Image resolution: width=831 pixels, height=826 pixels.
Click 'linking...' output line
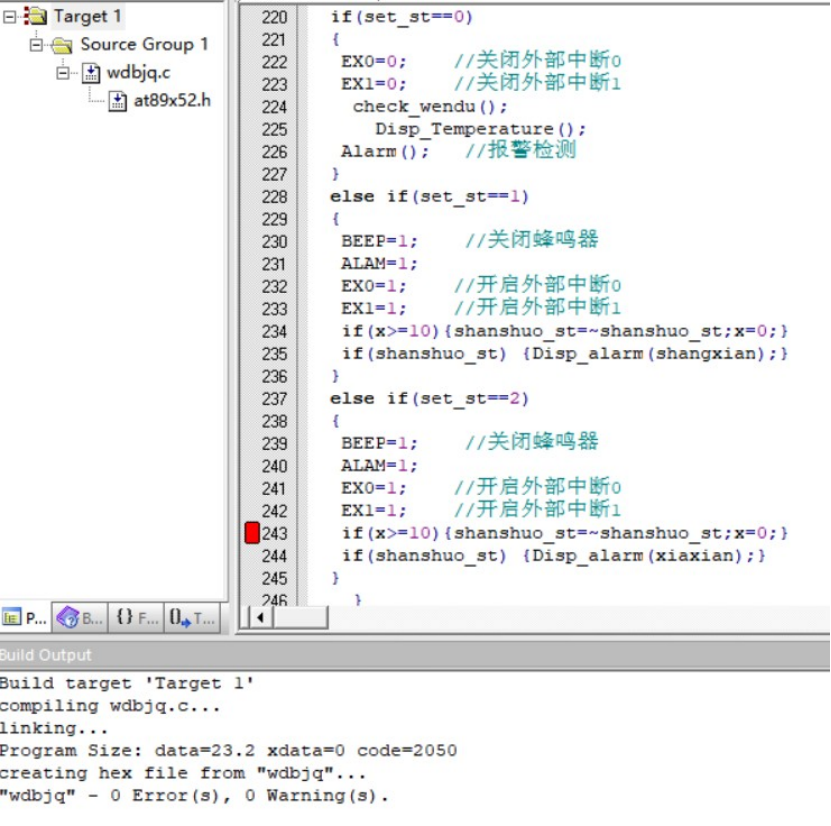click(54, 729)
